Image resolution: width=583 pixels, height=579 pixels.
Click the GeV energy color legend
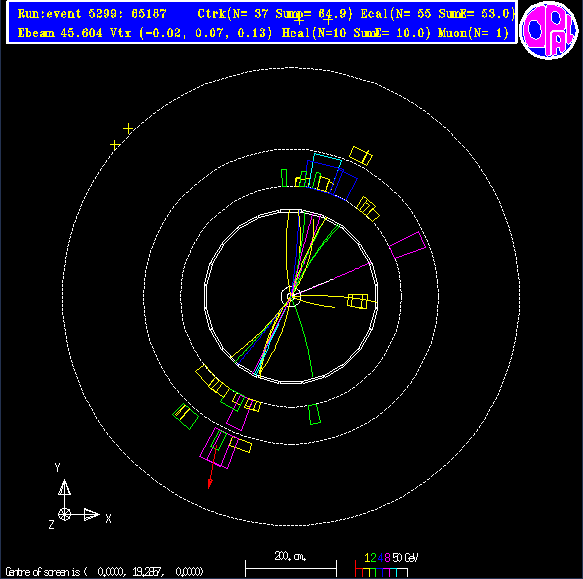(387, 564)
